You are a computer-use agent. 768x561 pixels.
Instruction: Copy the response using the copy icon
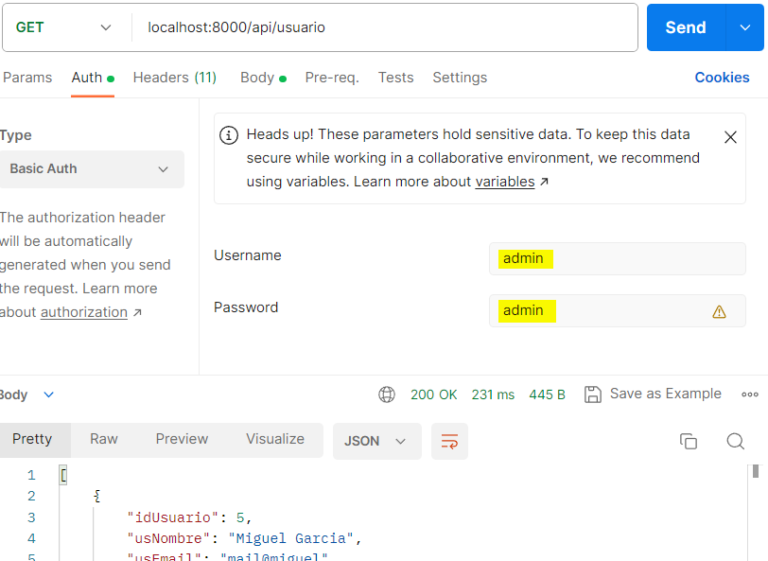tap(688, 441)
